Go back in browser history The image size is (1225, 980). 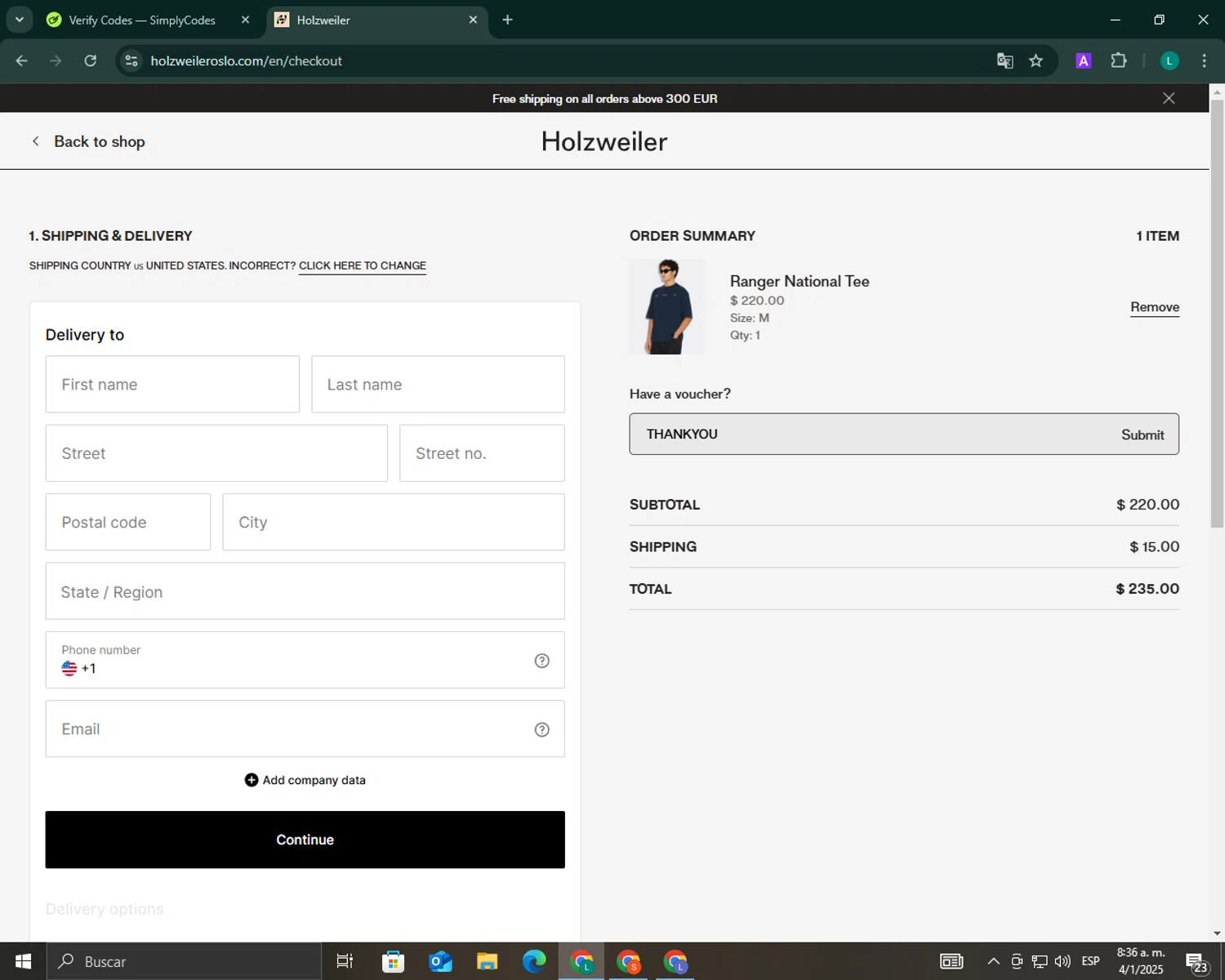click(22, 60)
